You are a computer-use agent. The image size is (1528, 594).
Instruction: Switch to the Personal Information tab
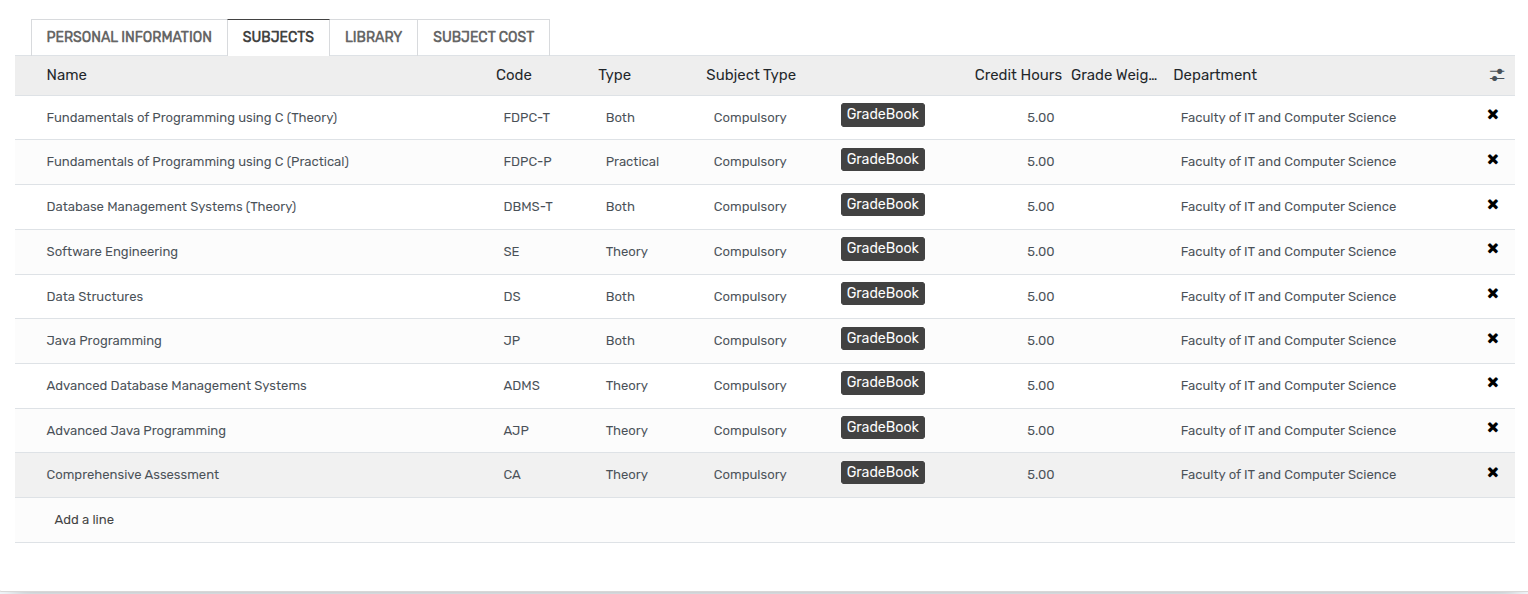click(129, 37)
